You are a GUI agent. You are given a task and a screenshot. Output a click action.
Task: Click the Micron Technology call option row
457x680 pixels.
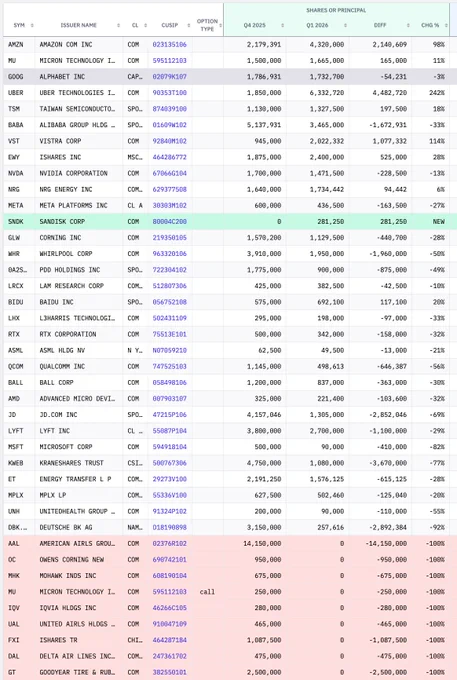[228, 592]
